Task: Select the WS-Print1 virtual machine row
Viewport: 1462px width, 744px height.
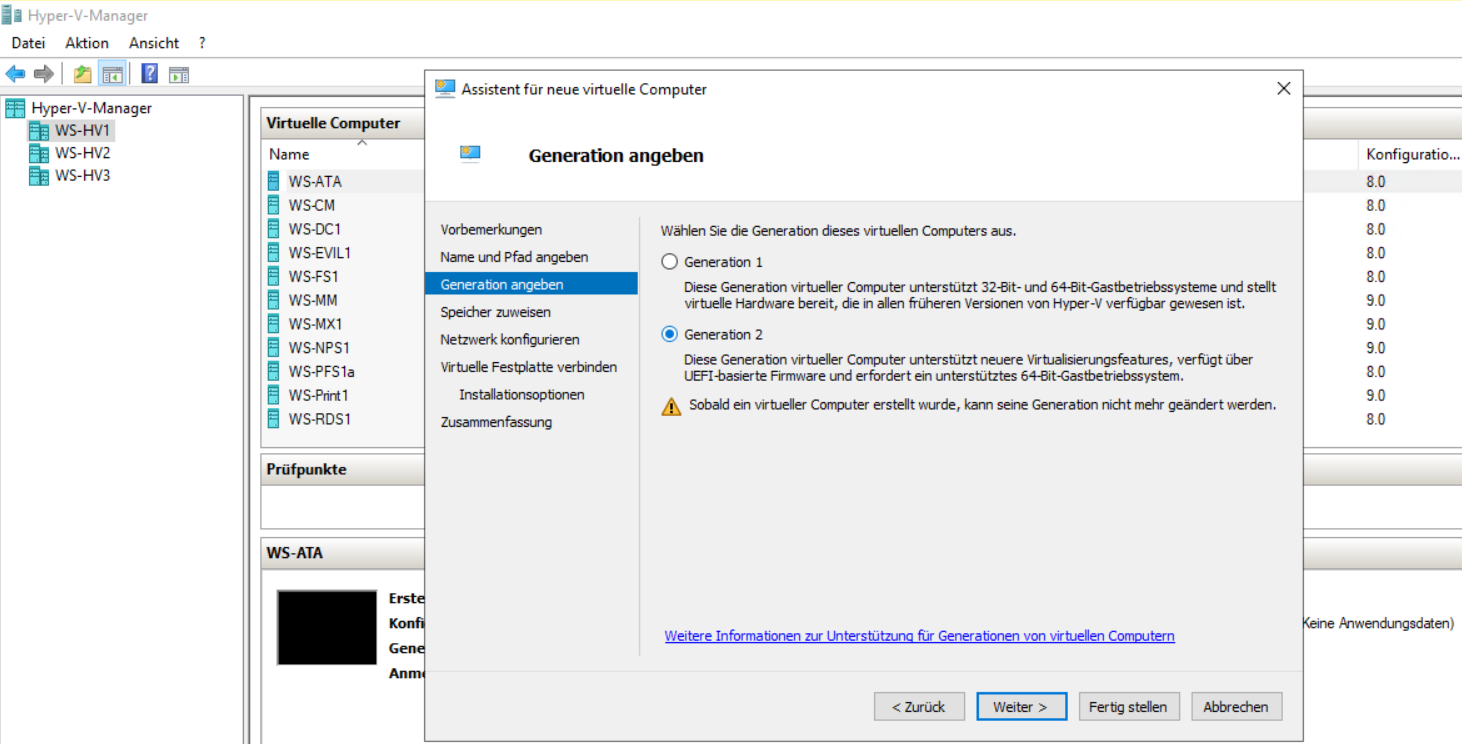Action: point(318,395)
